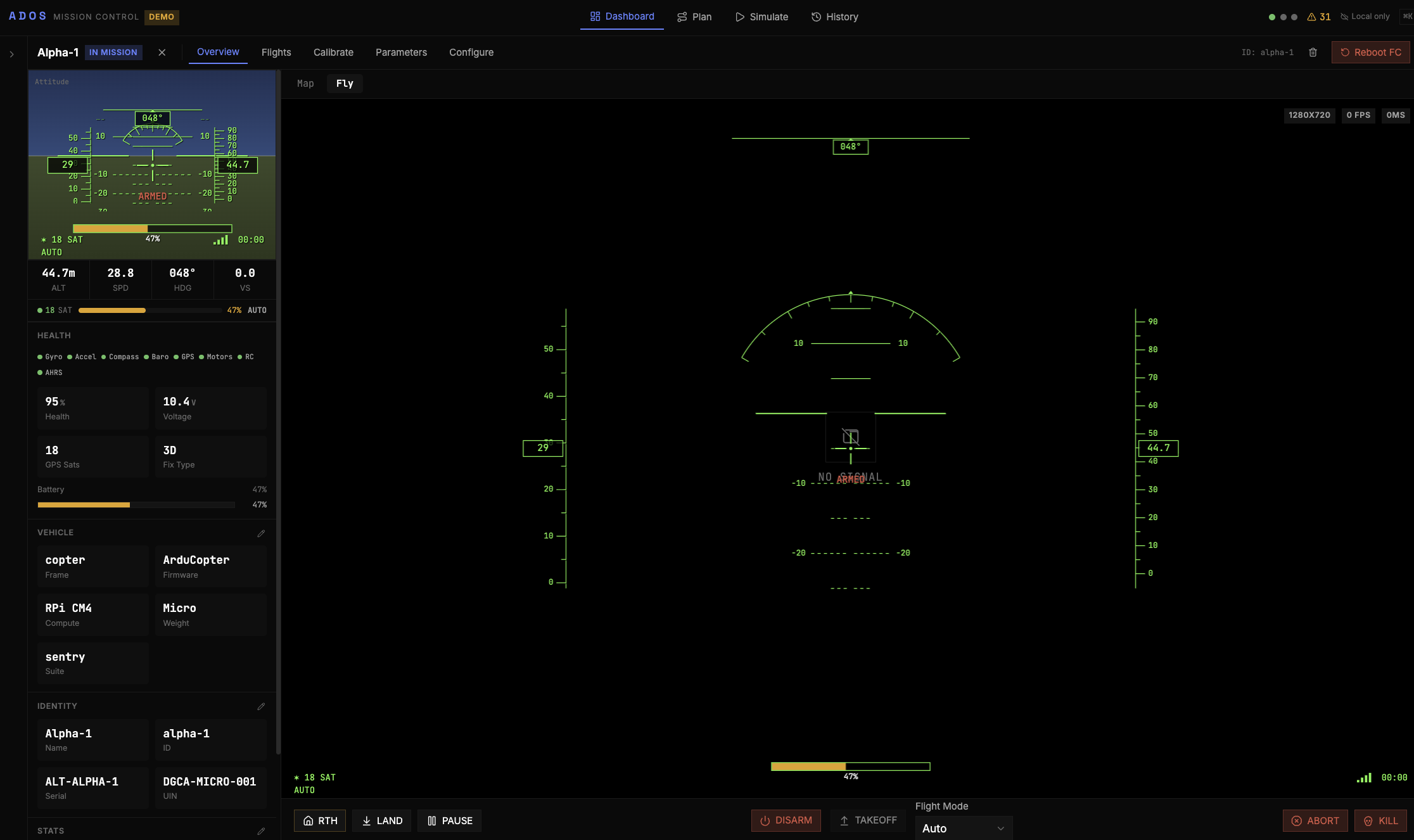Open the Calibrate tab
The height and width of the screenshot is (840, 1414).
(x=333, y=52)
